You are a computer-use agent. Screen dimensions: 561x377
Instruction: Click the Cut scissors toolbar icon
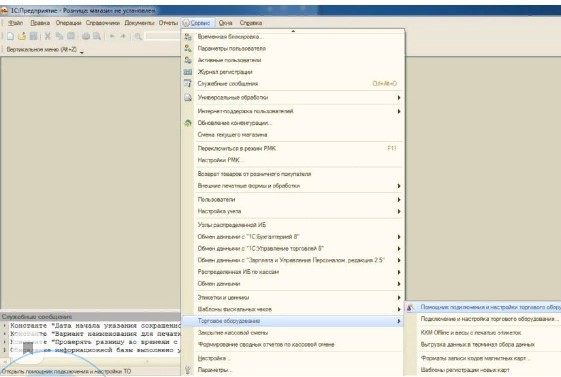point(48,36)
